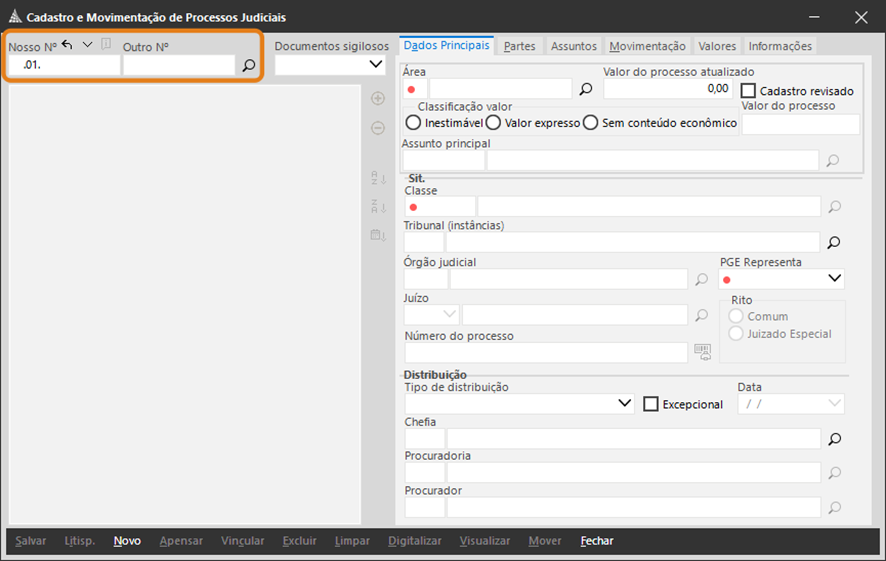
Task: Click the back arrow next to Nosso Nº
Action: click(x=67, y=45)
